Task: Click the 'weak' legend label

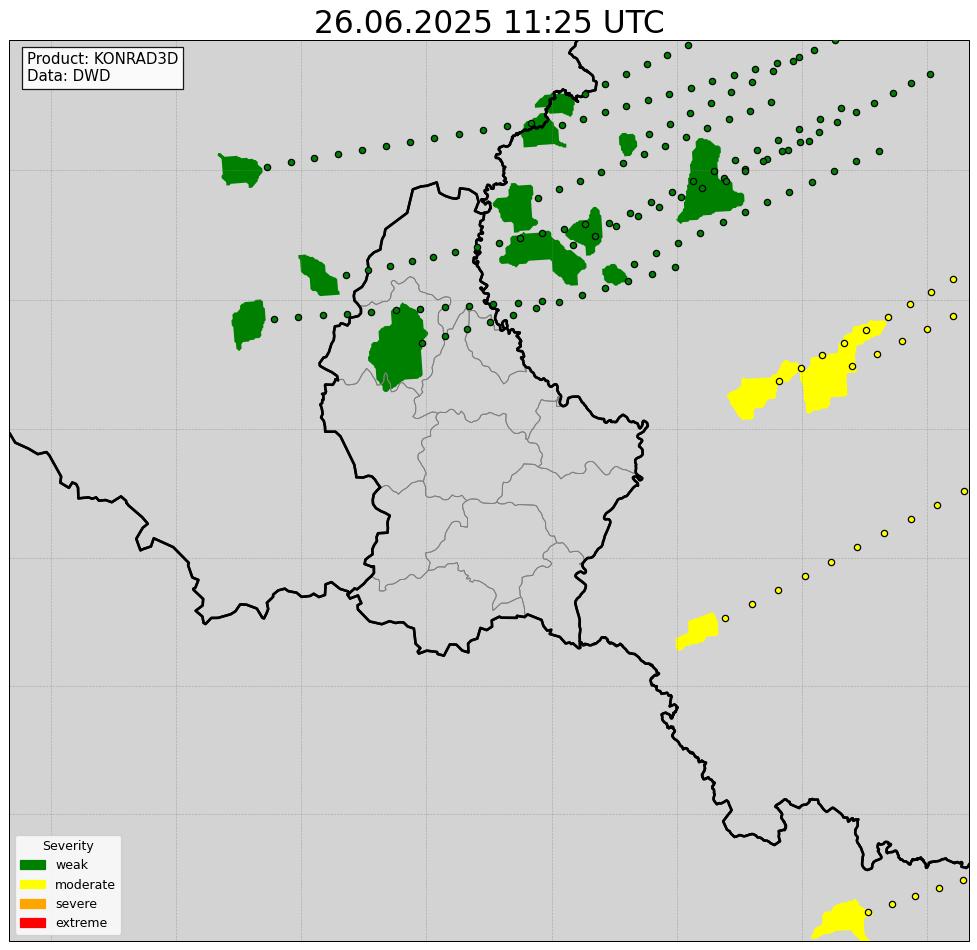Action: point(72,865)
